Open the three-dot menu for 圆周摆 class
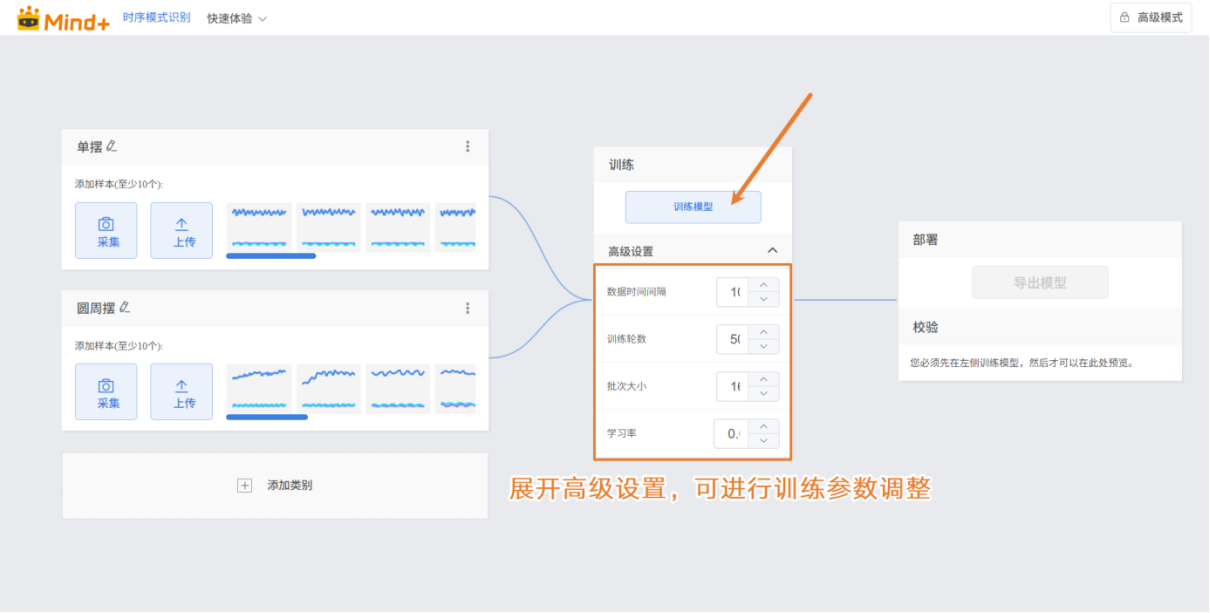The image size is (1210, 613). [467, 308]
